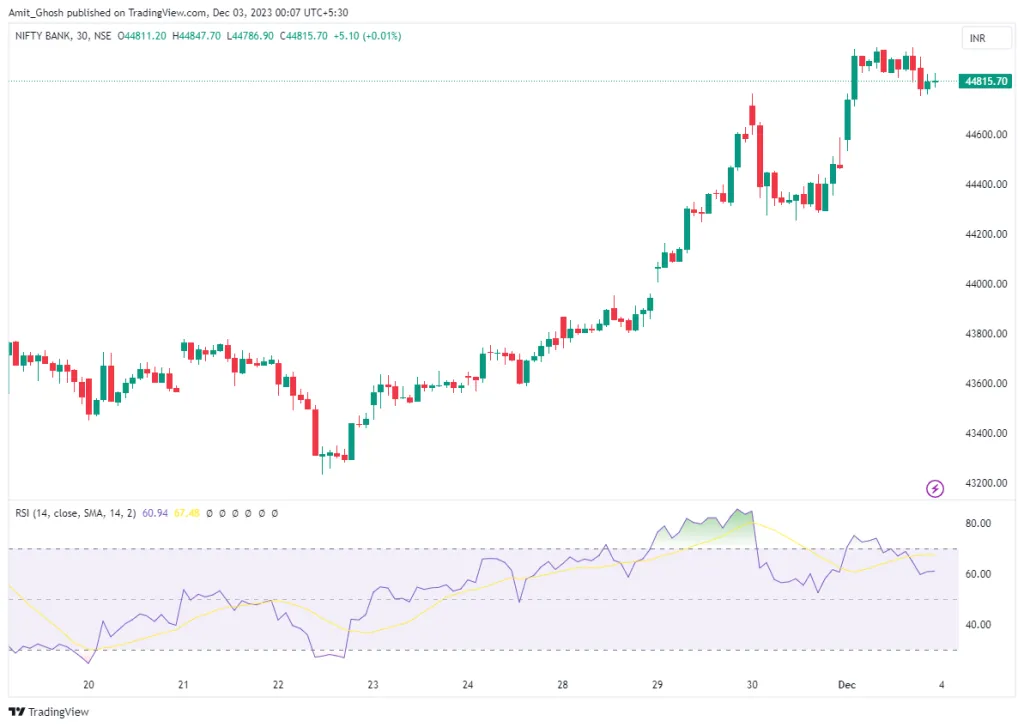Screen dimensions: 1024x727
Task: Click the yellow RSI SMA value 67.48
Action: [x=187, y=513]
